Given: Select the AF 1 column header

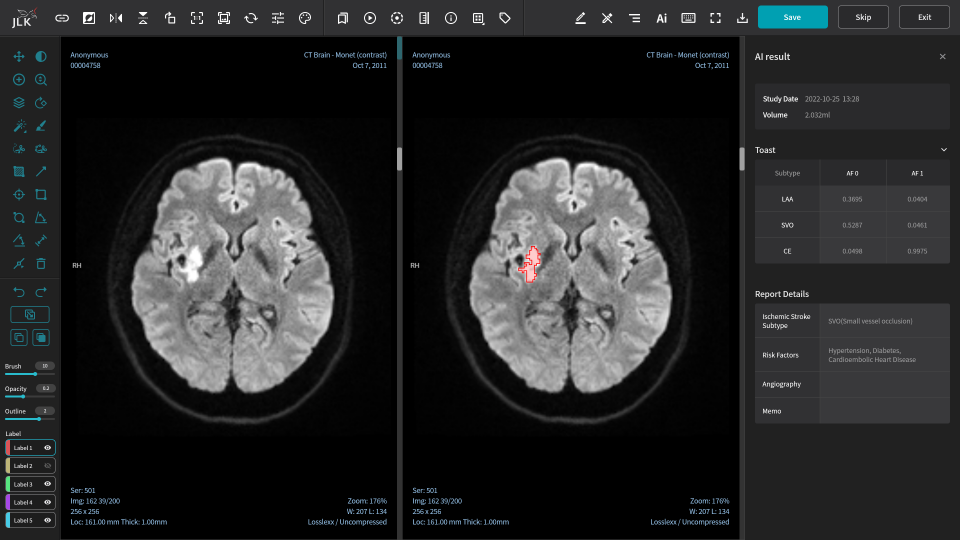Looking at the screenshot, I should pyautogui.click(x=917, y=173).
